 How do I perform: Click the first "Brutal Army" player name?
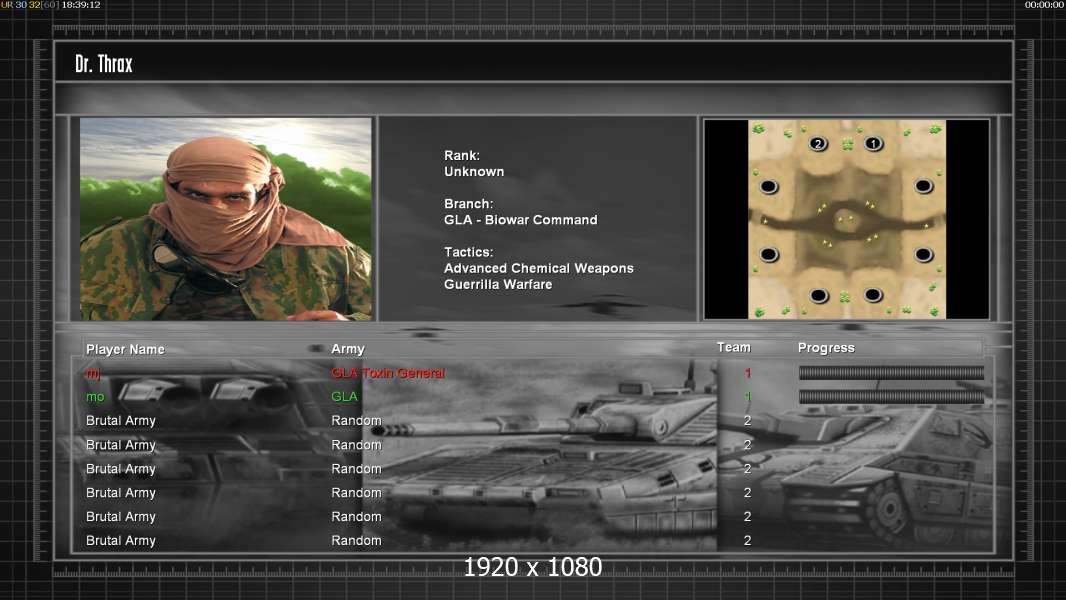pyautogui.click(x=120, y=421)
